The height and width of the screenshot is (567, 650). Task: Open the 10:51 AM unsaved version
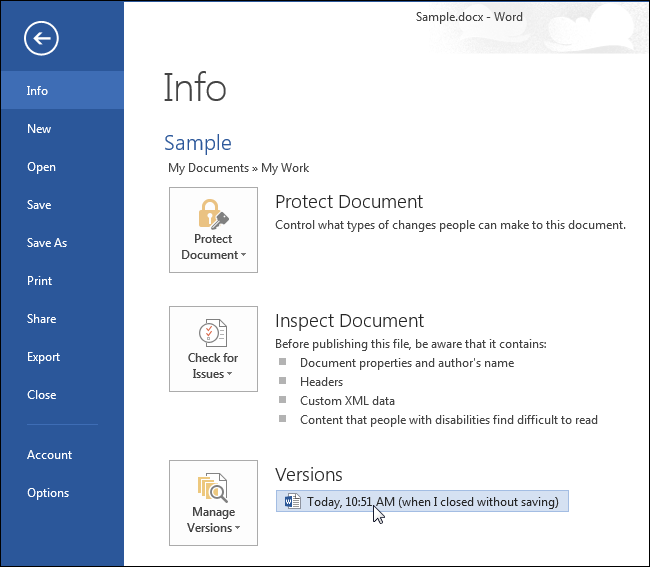(x=432, y=502)
